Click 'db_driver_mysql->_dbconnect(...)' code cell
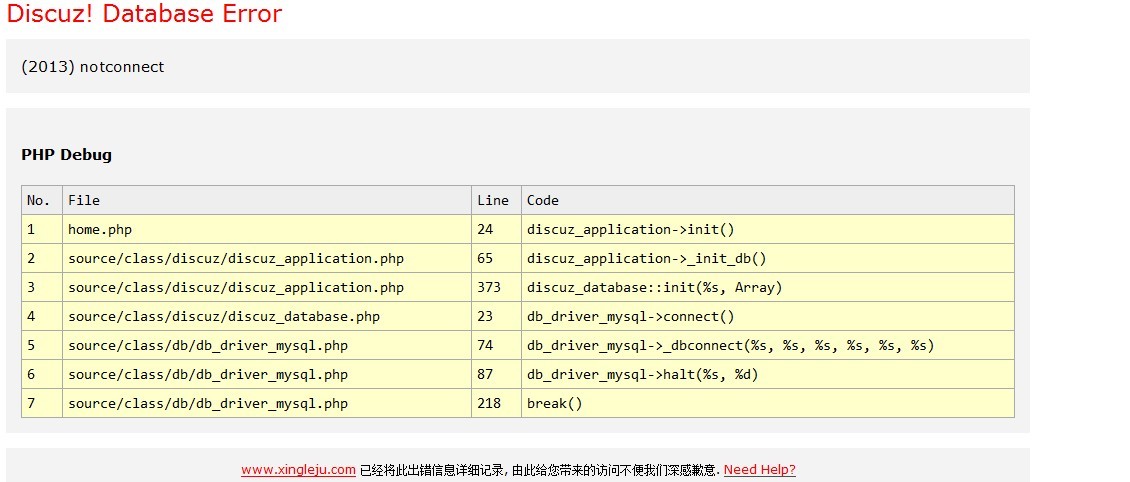This screenshot has height=482, width=1130. 768,345
